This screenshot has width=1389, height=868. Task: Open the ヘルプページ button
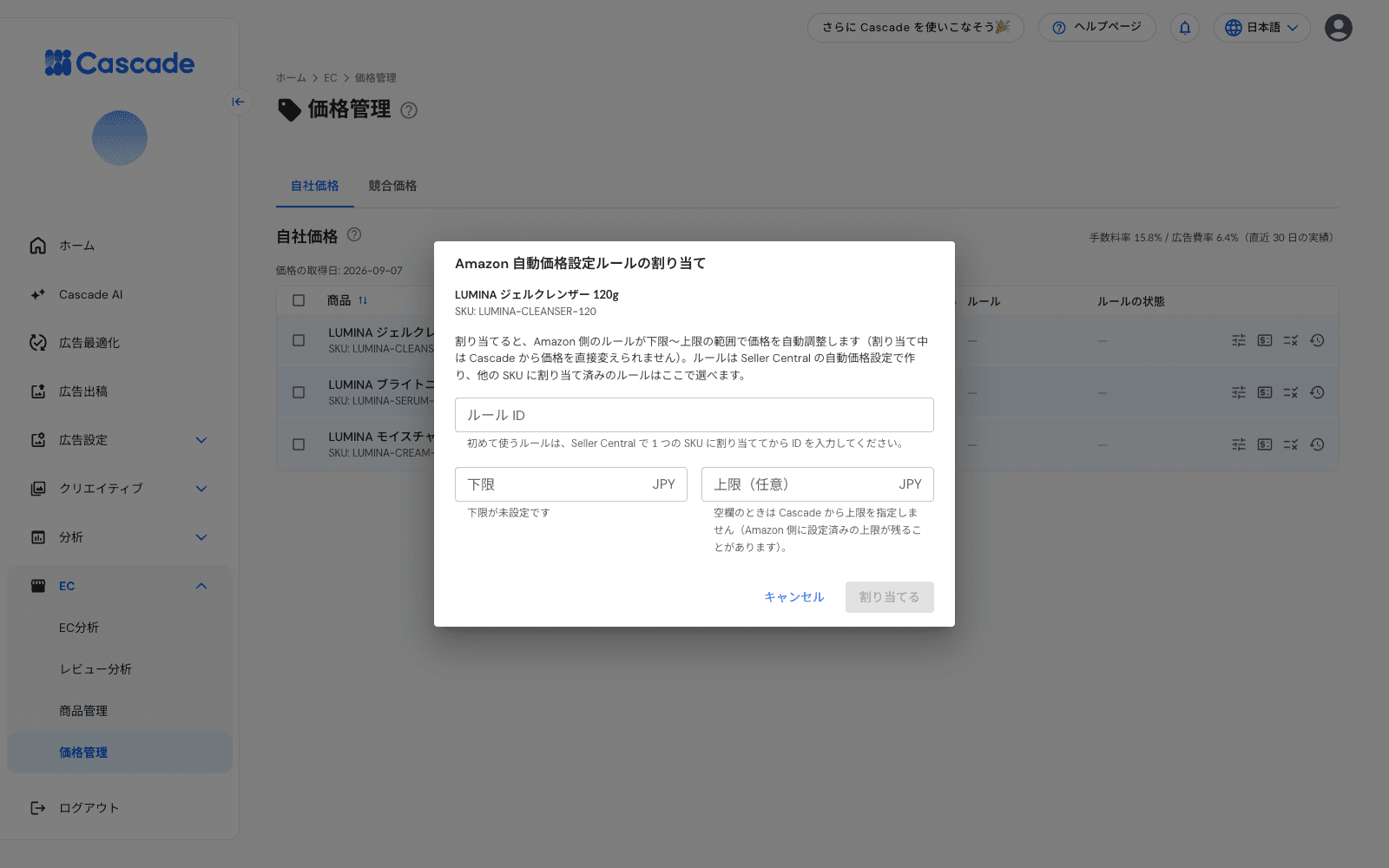pyautogui.click(x=1097, y=28)
